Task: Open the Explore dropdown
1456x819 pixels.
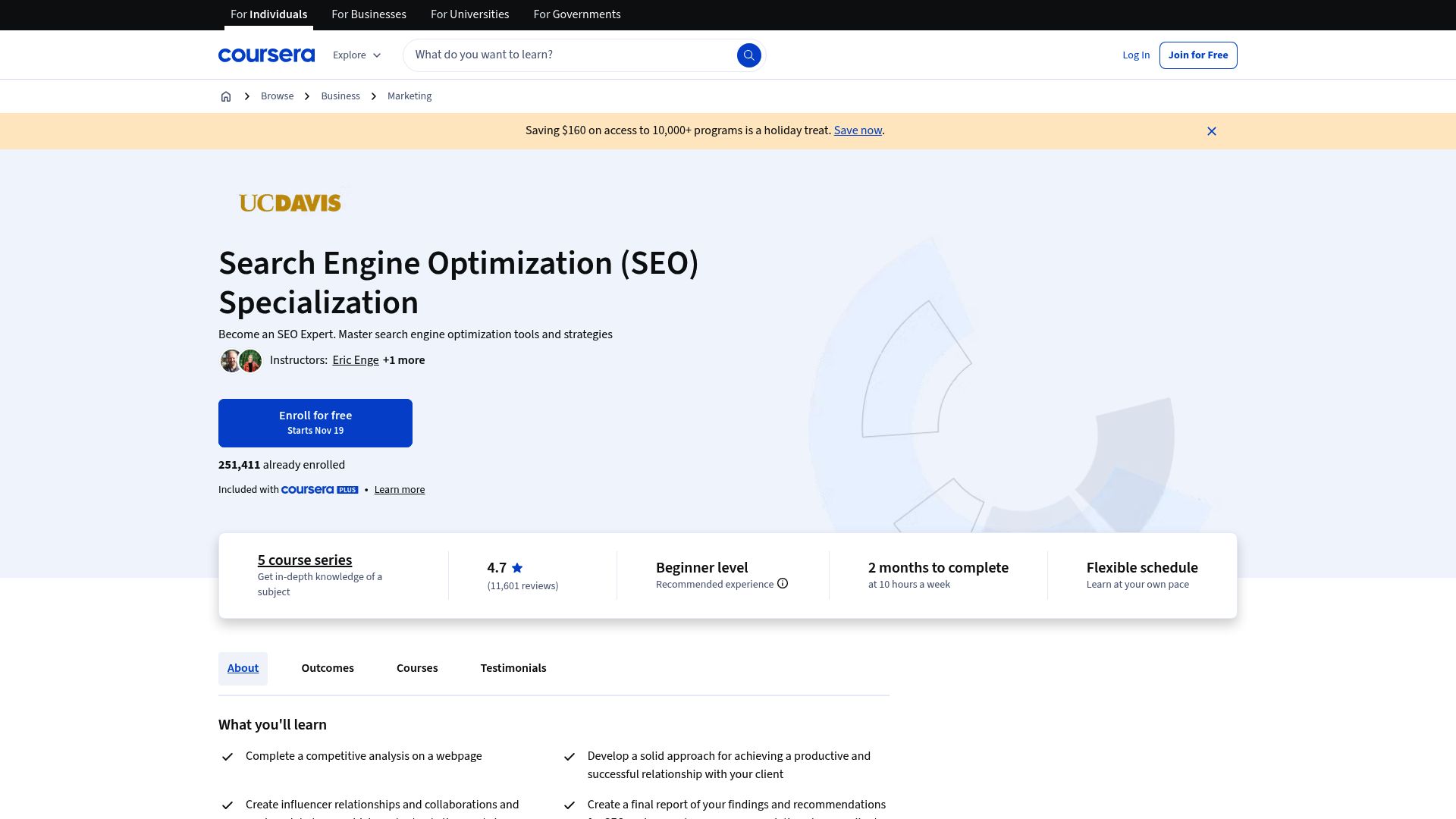Action: point(356,55)
